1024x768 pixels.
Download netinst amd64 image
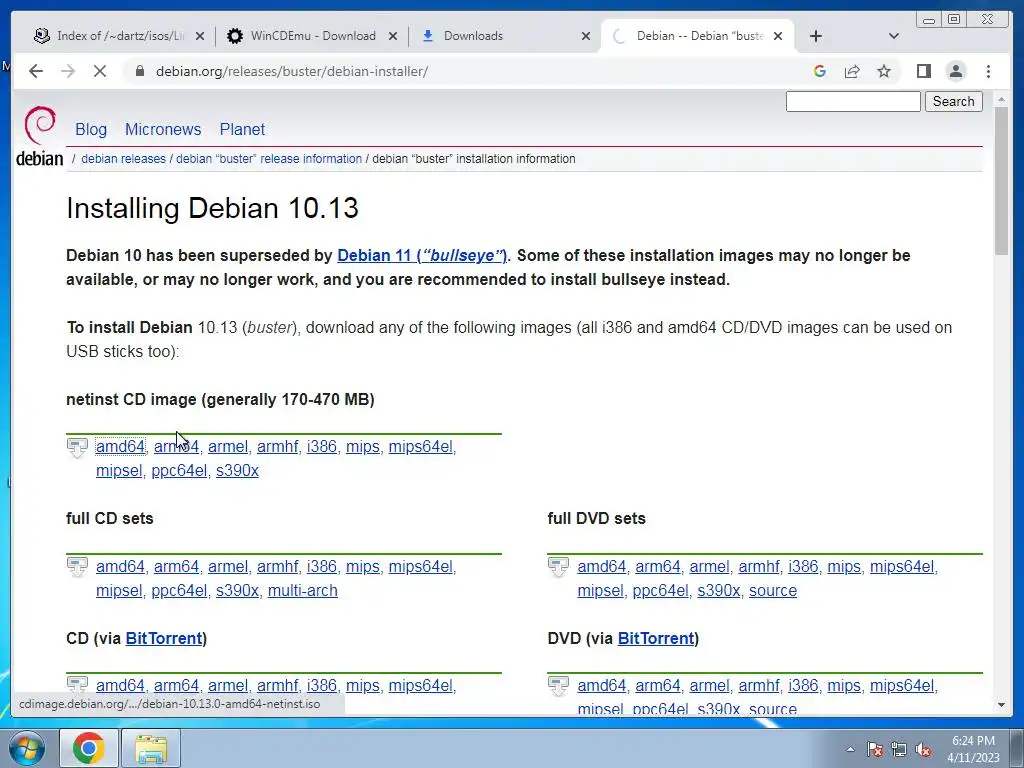point(120,447)
